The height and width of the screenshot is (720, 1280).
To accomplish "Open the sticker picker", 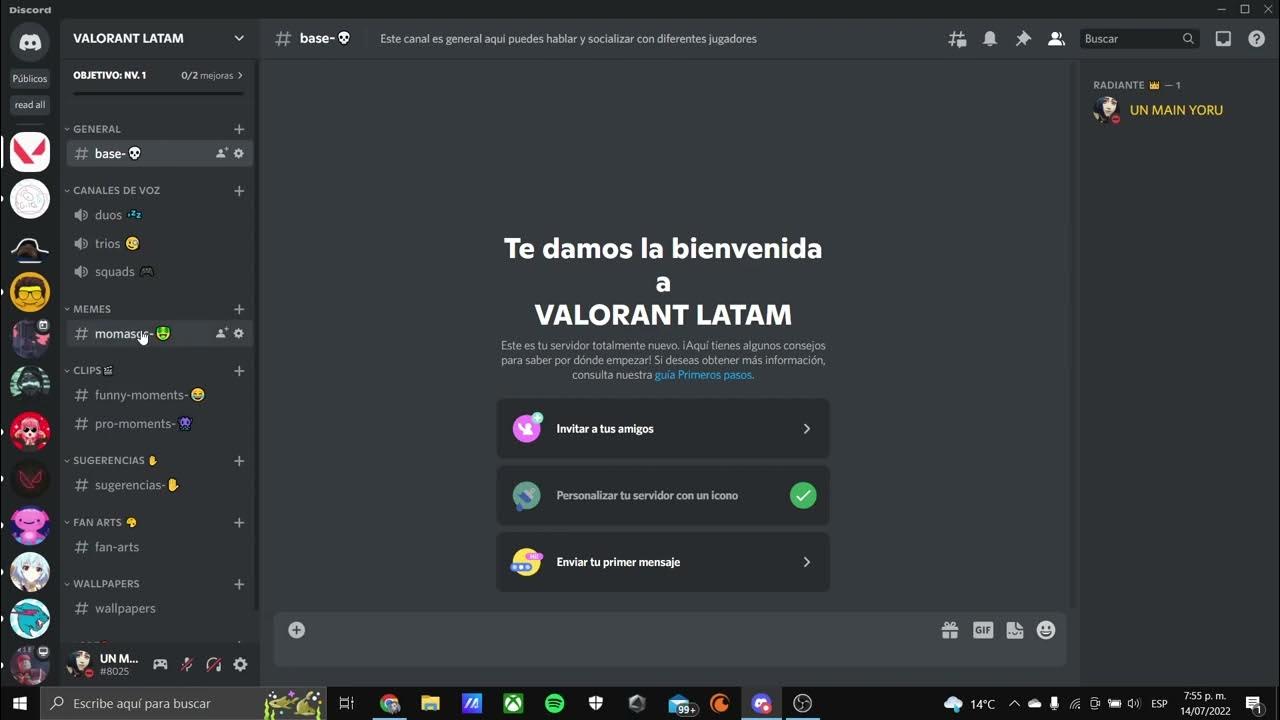I will (x=1015, y=630).
